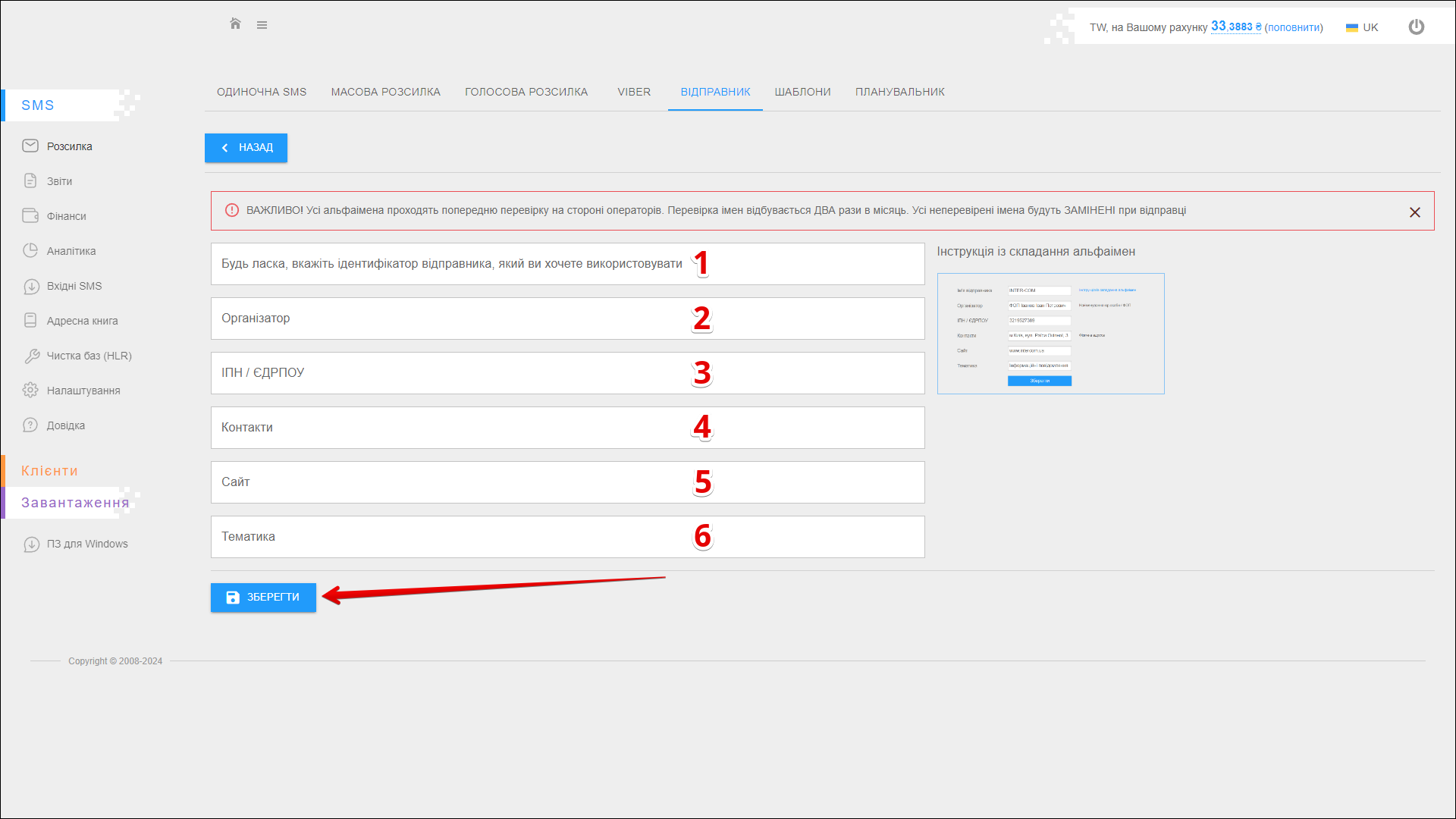Viewport: 1456px width, 819px height.
Task: Expand the Клієнти sidebar section
Action: pyautogui.click(x=49, y=471)
